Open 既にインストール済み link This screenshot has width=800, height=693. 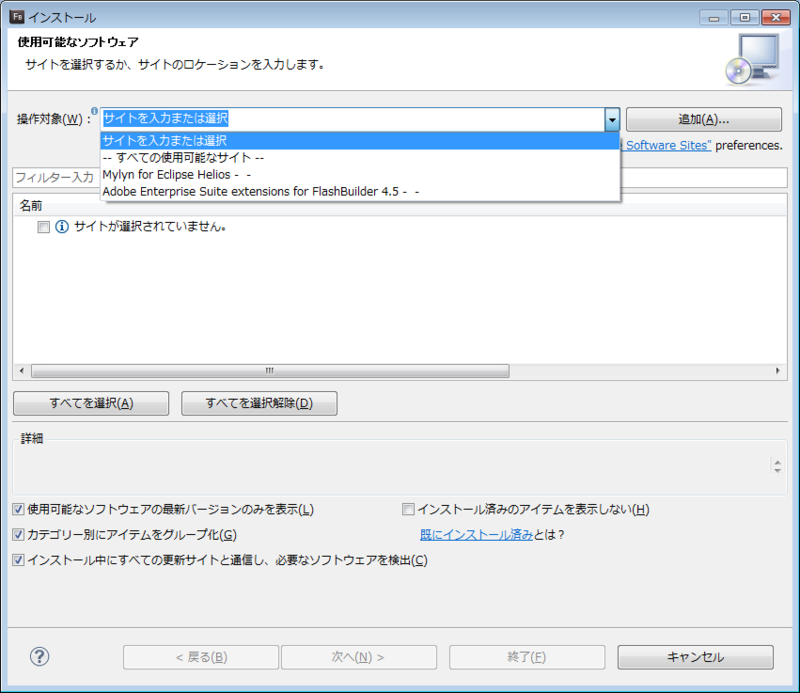477,534
